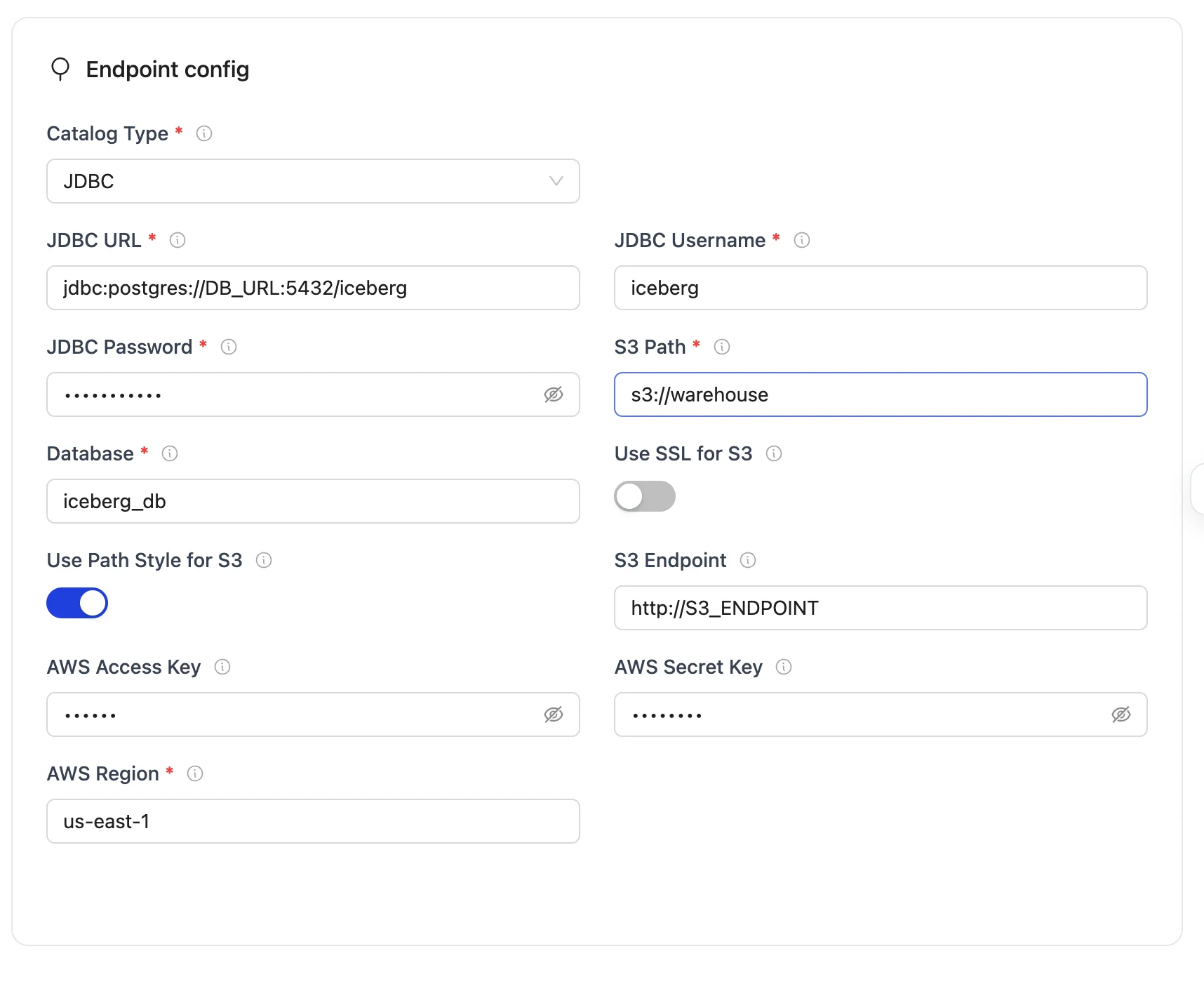Click the info icon next to Catalog Type
The image size is (1204, 984).
[x=204, y=133]
